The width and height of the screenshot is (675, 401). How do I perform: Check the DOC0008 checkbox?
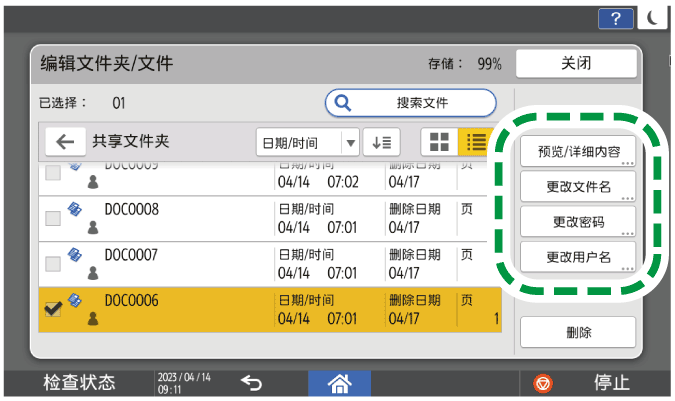click(54, 218)
